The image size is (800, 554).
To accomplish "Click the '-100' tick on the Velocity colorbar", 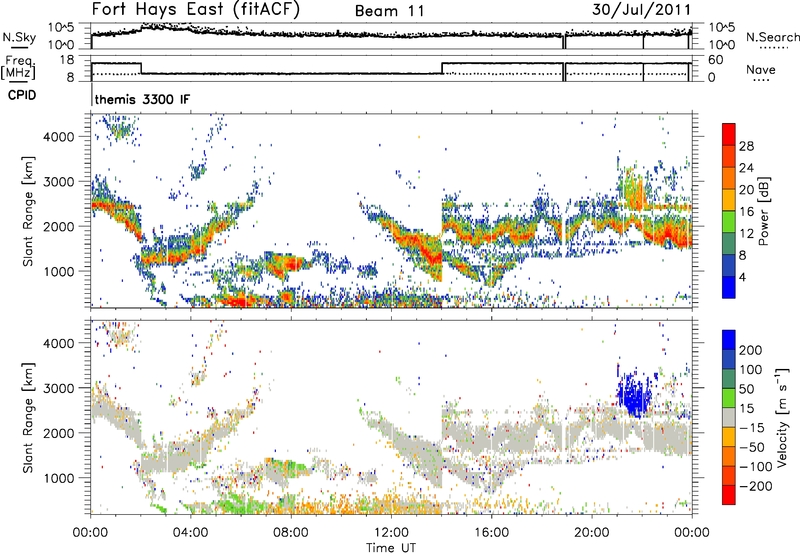I will tap(756, 467).
